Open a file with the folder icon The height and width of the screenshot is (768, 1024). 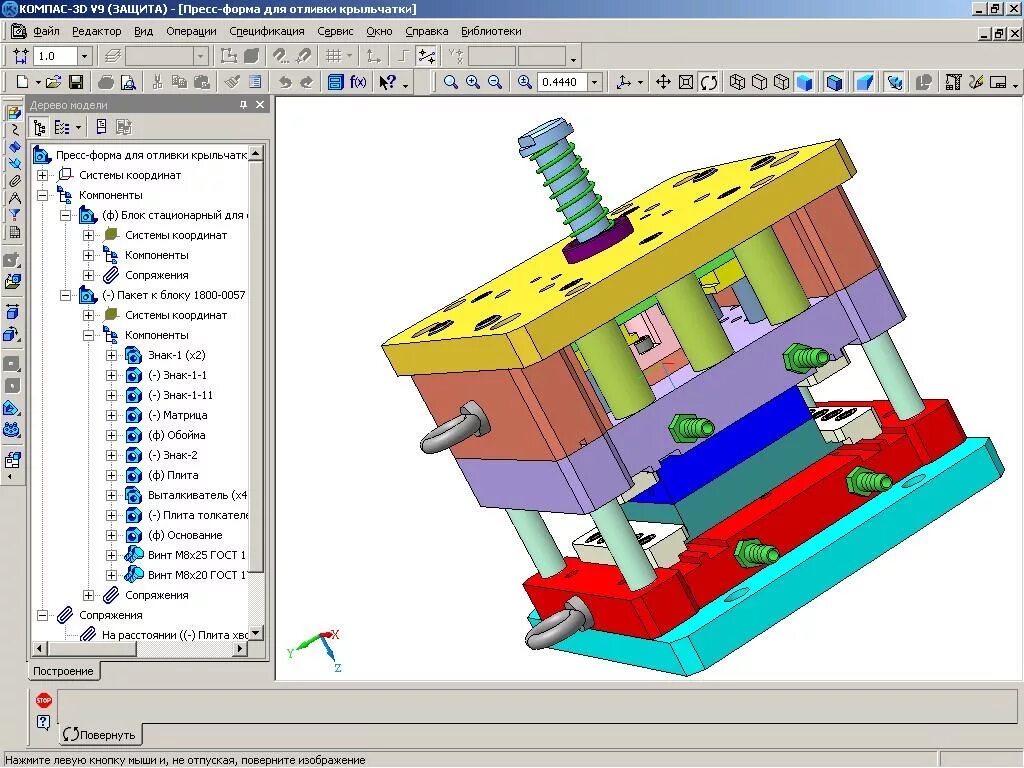click(x=54, y=82)
